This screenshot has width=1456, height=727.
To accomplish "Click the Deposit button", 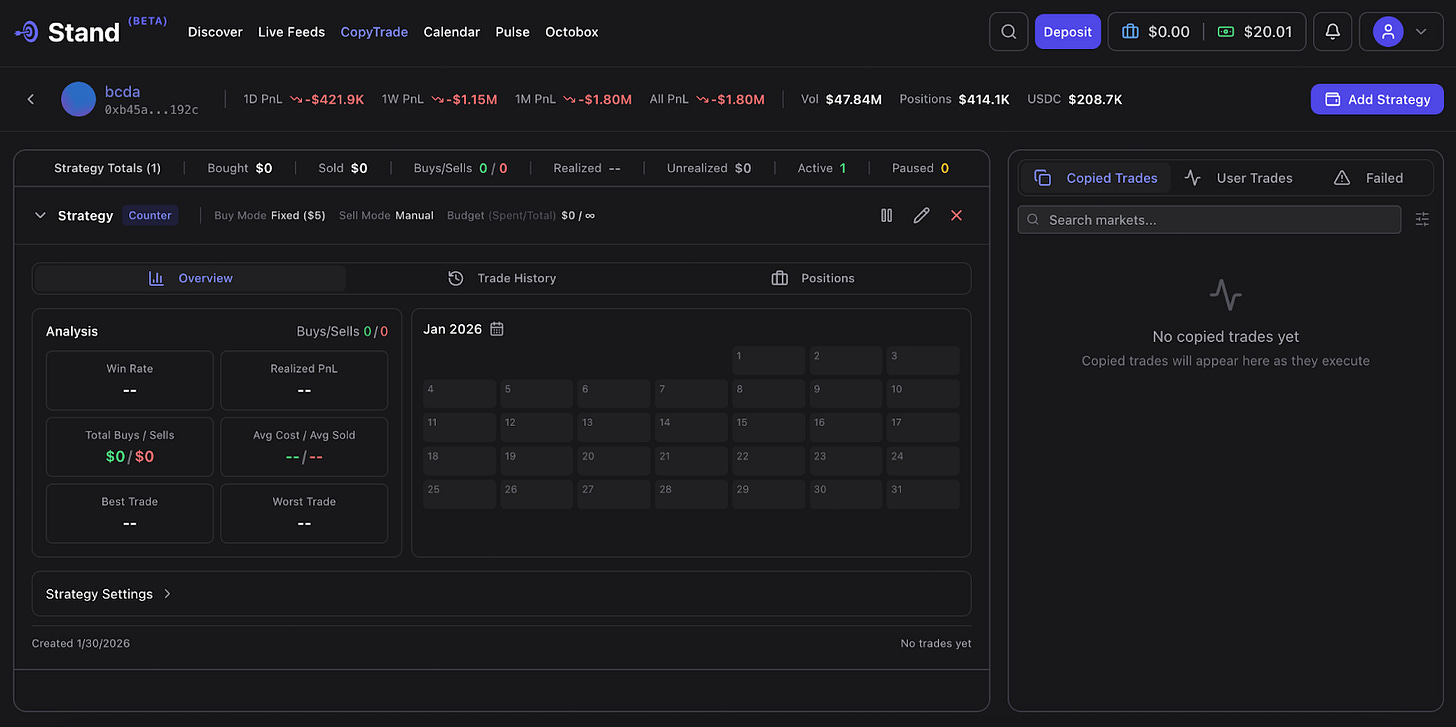I will pos(1068,32).
